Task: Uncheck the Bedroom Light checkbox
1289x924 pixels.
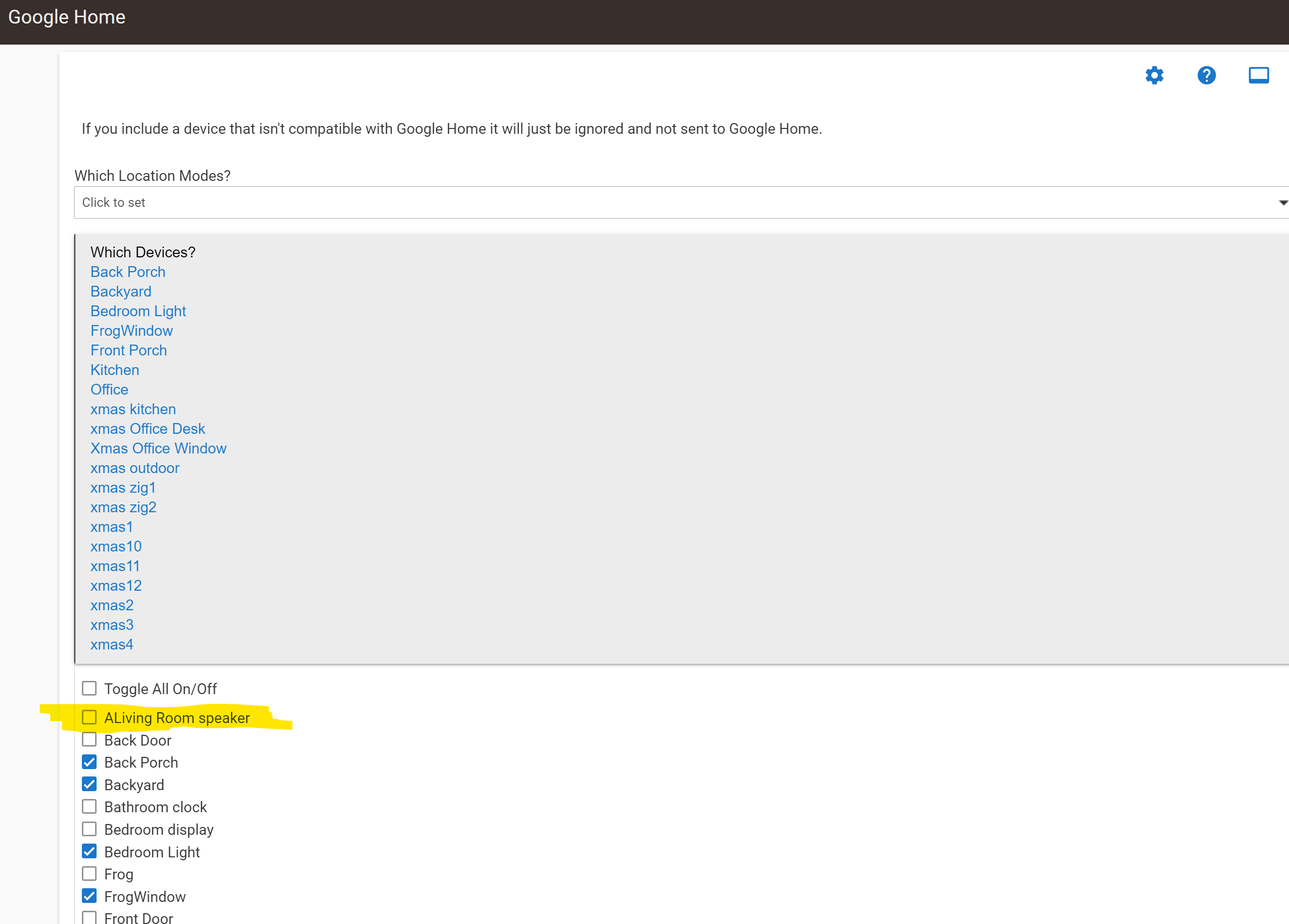Action: [x=89, y=850]
